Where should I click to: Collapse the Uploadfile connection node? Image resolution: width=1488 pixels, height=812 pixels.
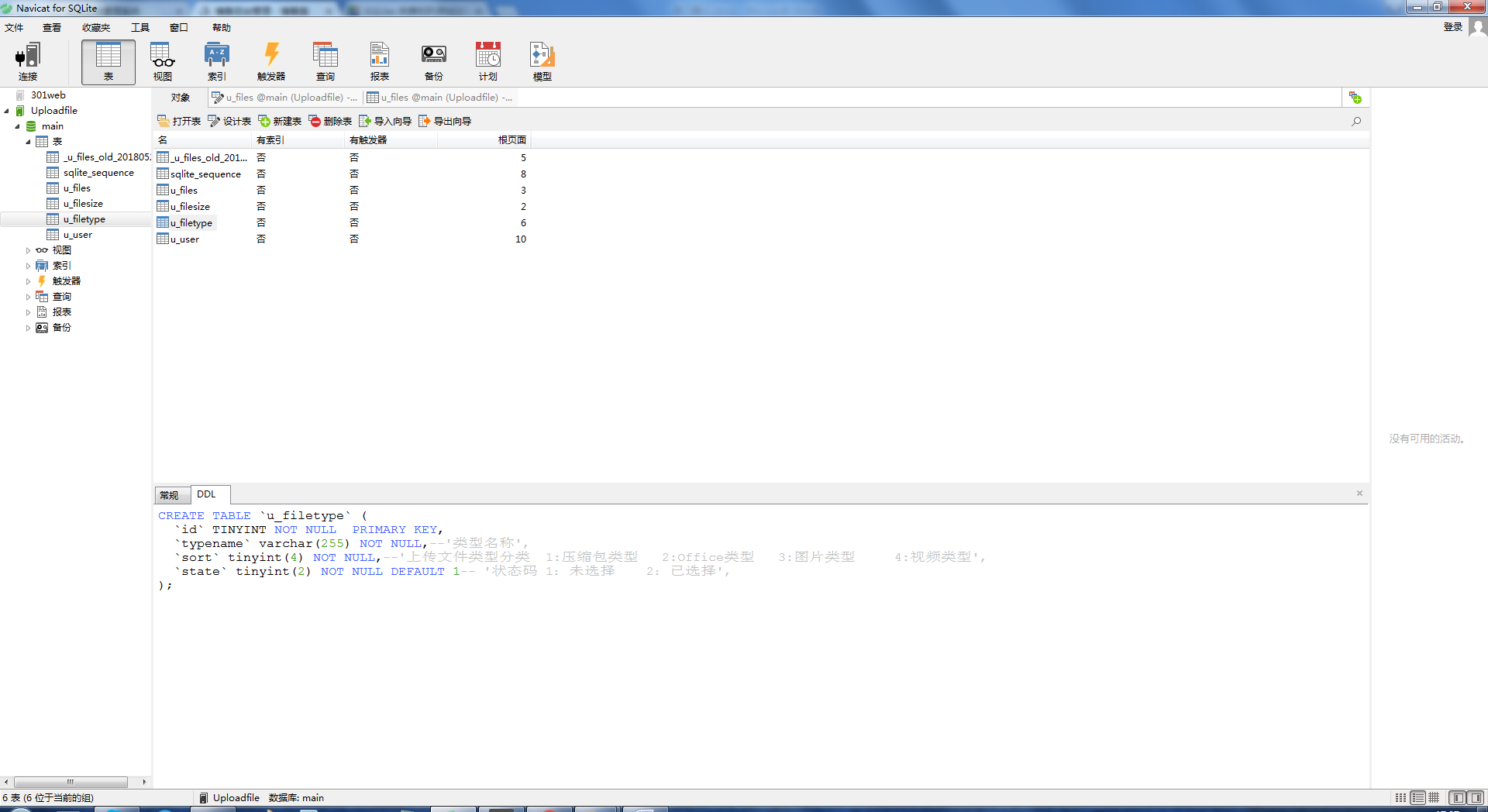(6, 111)
